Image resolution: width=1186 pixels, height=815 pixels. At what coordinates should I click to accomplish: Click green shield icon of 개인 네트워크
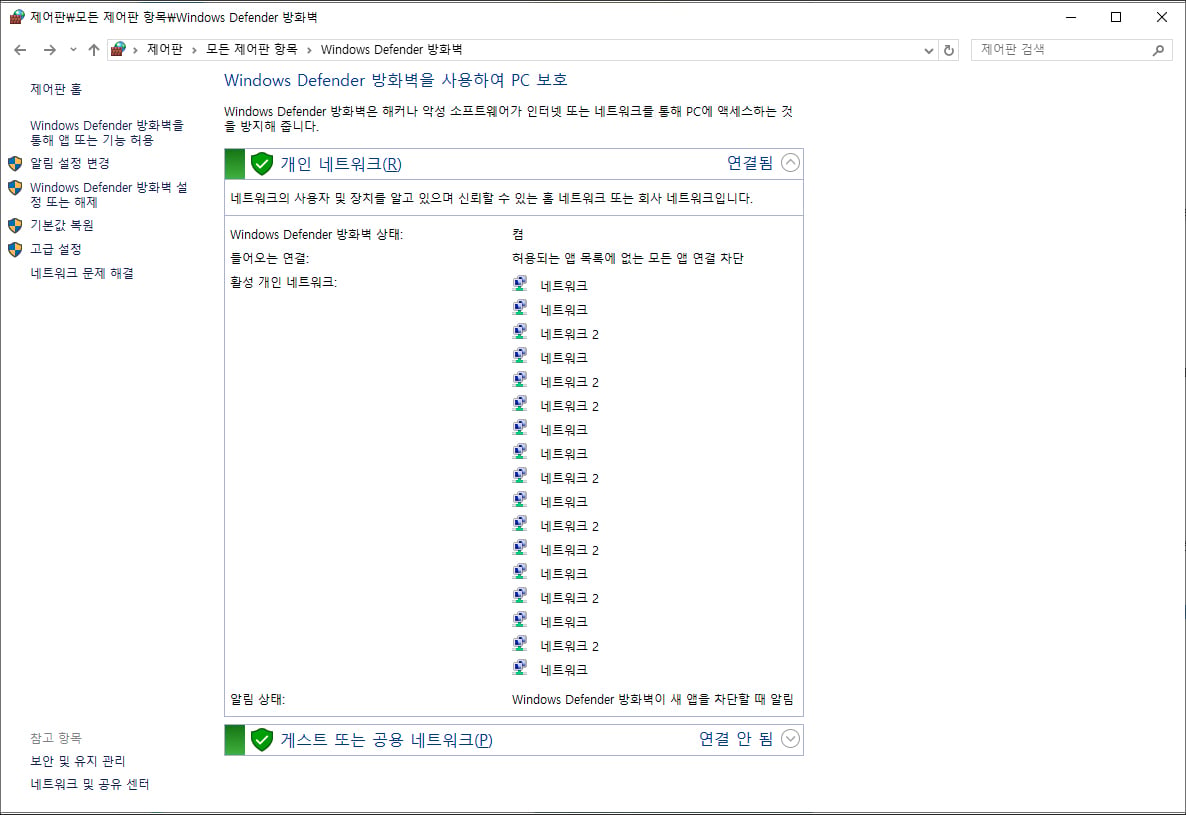click(x=262, y=164)
